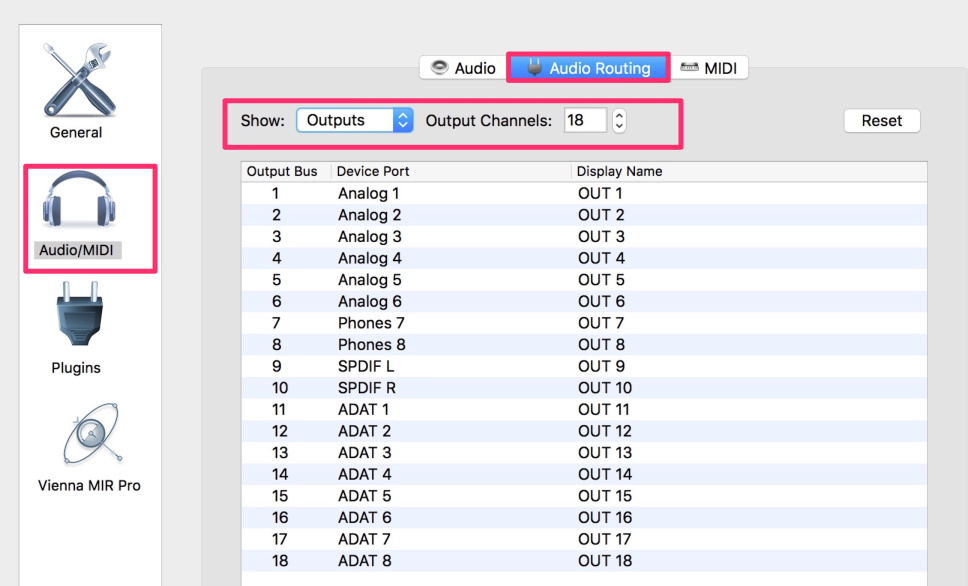Open the General preferences wrench icon
Viewport: 968px width, 586px height.
click(77, 81)
